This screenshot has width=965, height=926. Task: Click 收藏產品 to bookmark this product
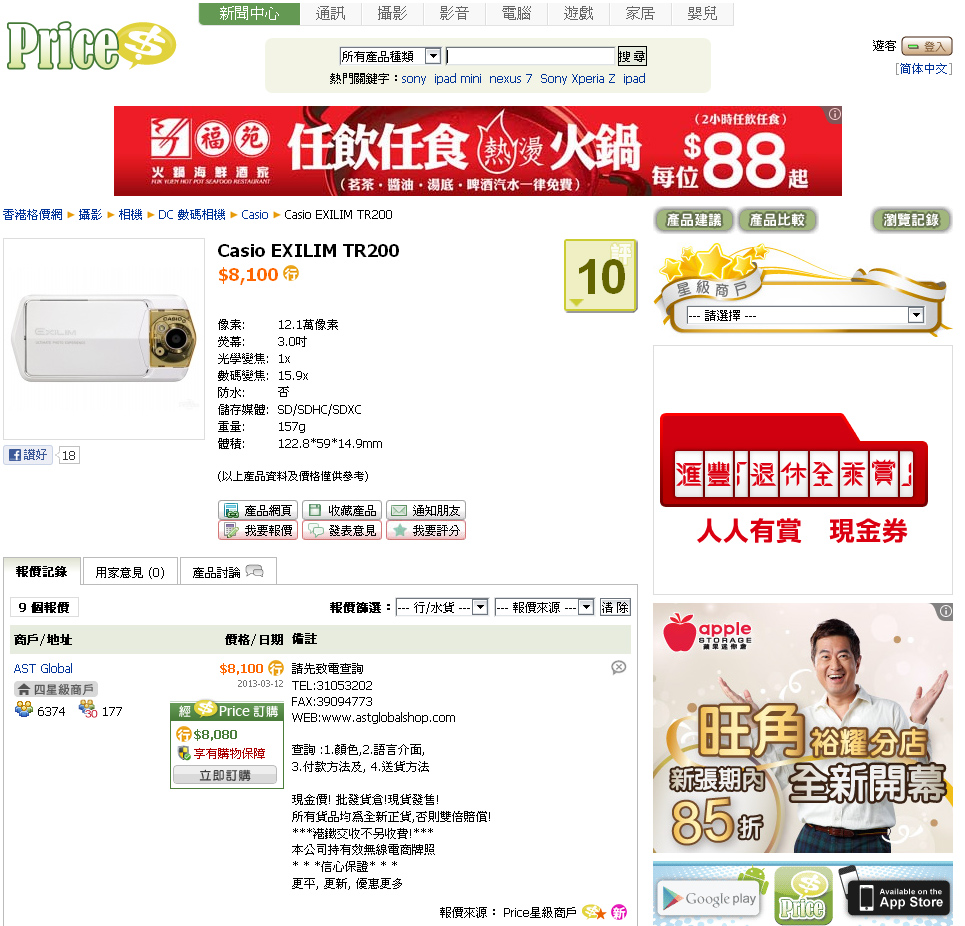(342, 510)
